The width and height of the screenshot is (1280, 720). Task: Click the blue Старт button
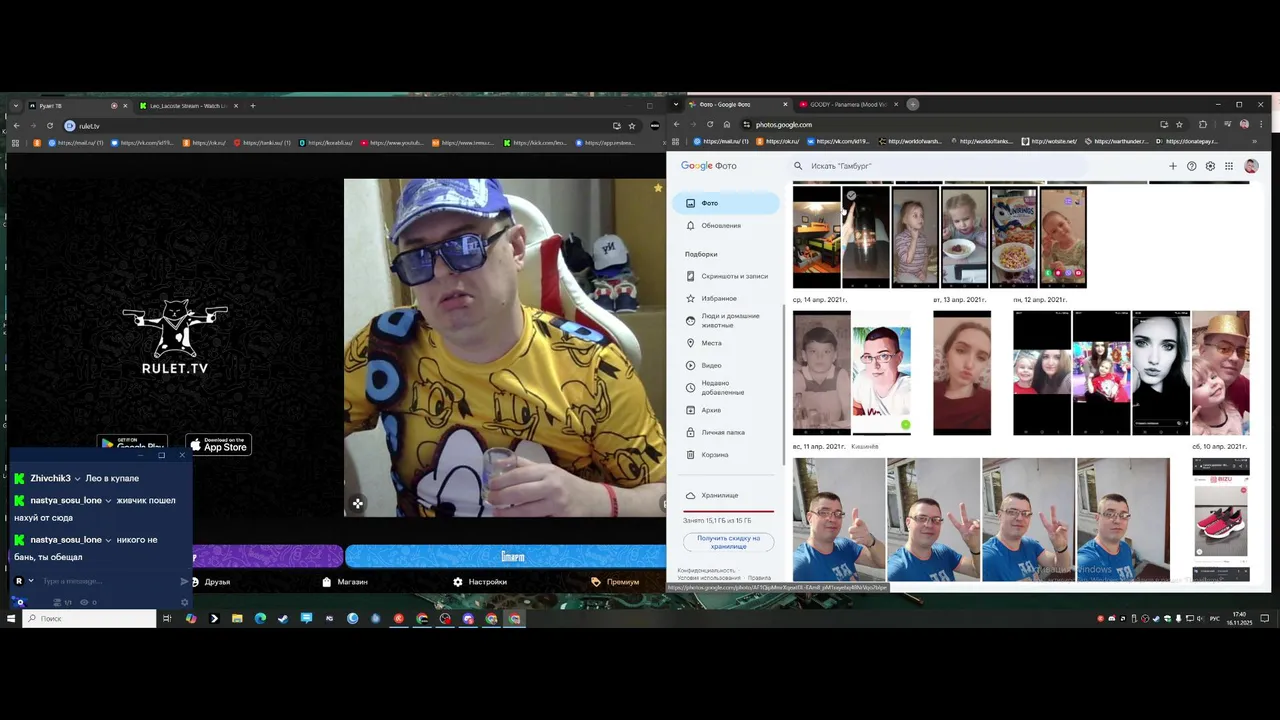point(506,557)
